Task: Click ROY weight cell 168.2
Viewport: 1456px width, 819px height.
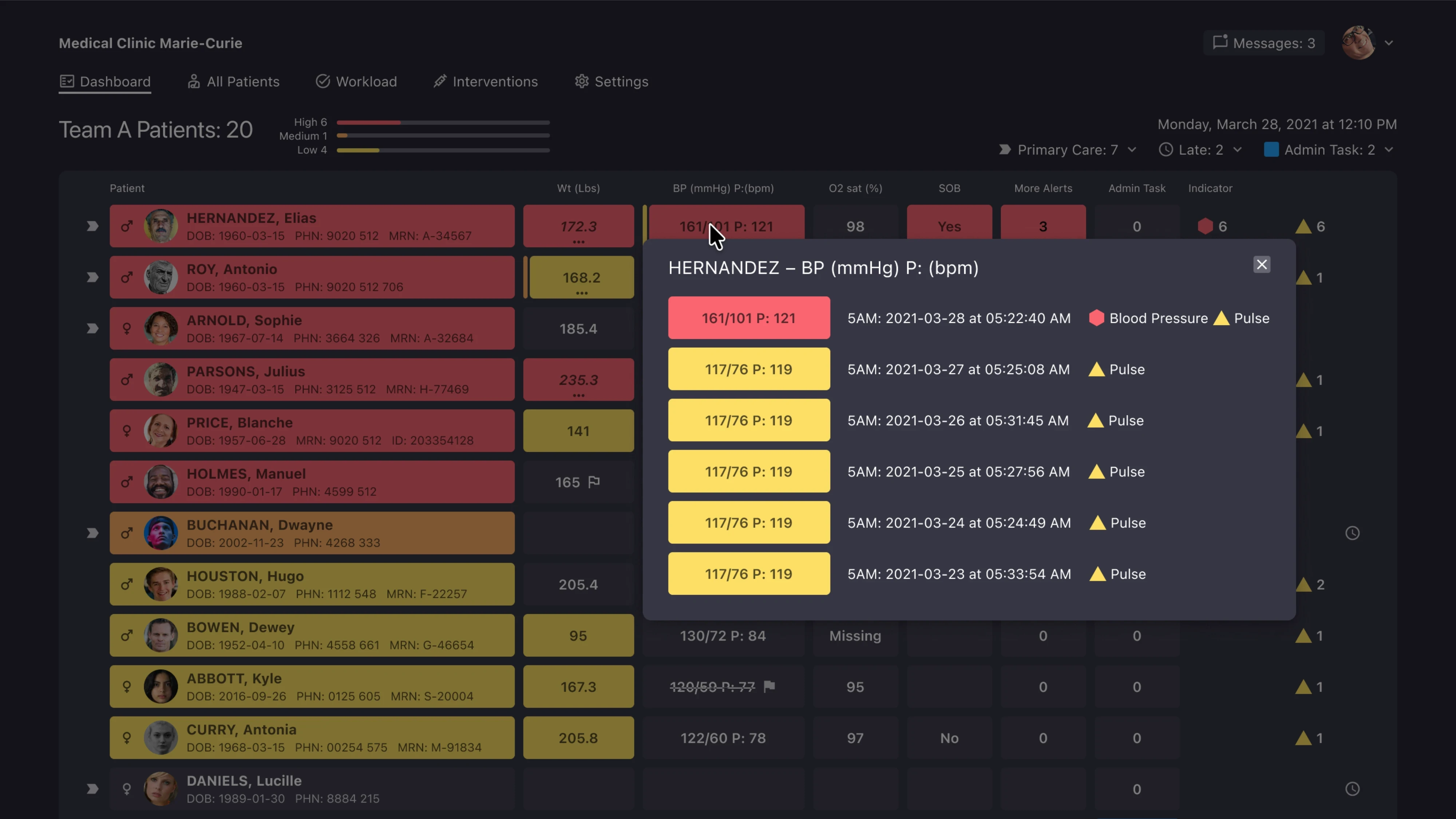Action: pos(582,277)
